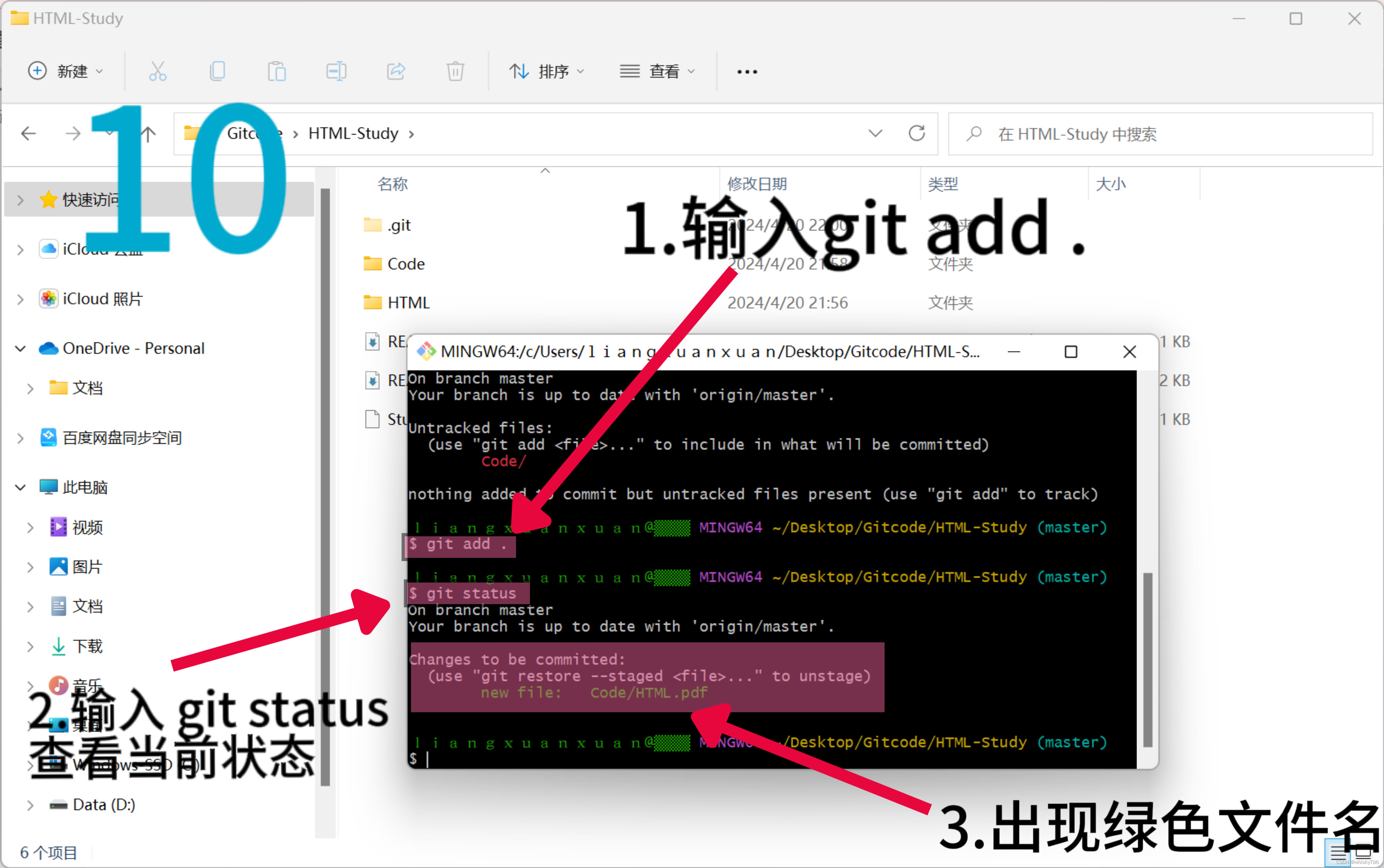Click the HTML-Study breadcrumb in address bar

point(353,134)
